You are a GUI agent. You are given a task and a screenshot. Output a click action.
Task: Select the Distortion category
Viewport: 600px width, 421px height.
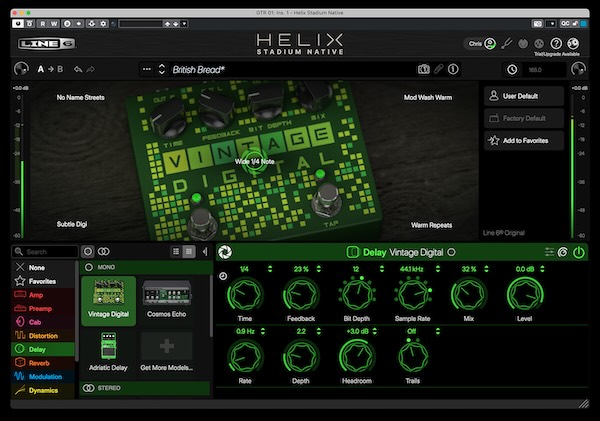click(x=43, y=336)
